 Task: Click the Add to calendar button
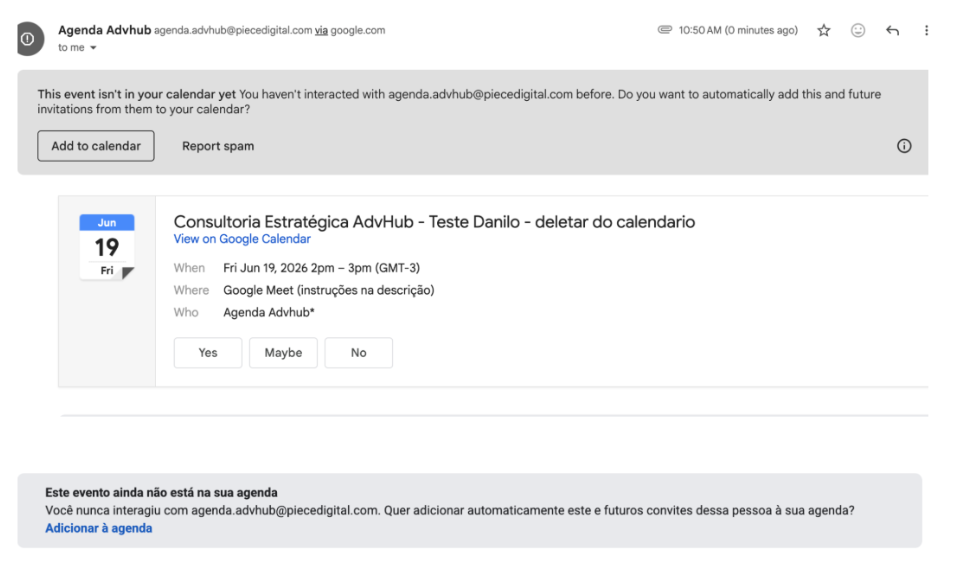(x=96, y=146)
